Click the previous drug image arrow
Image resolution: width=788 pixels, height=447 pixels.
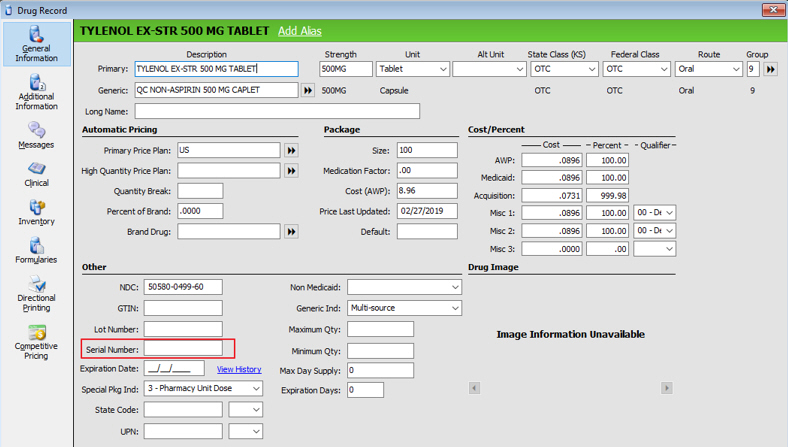(474, 388)
